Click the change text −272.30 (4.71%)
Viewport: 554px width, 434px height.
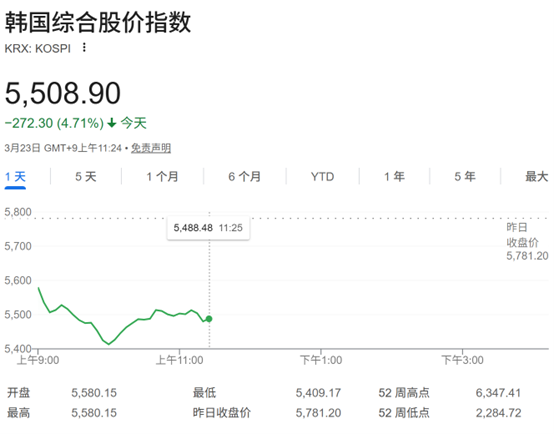point(54,123)
